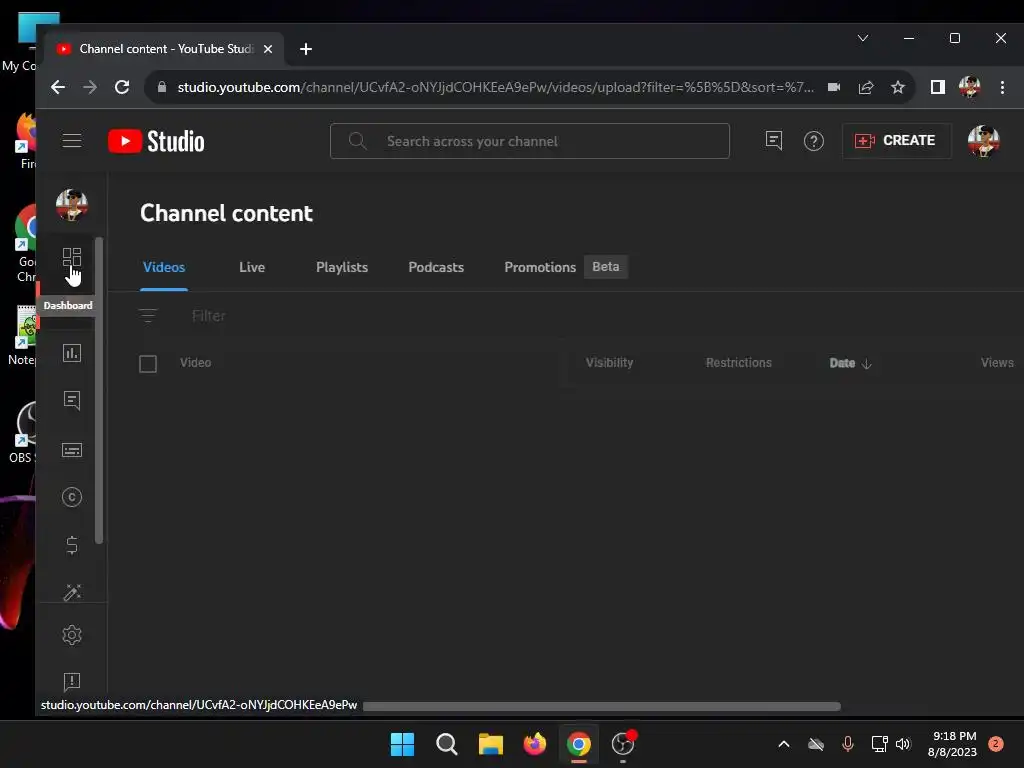Image resolution: width=1024 pixels, height=768 pixels.
Task: Switch to the Videos tab
Action: click(164, 267)
